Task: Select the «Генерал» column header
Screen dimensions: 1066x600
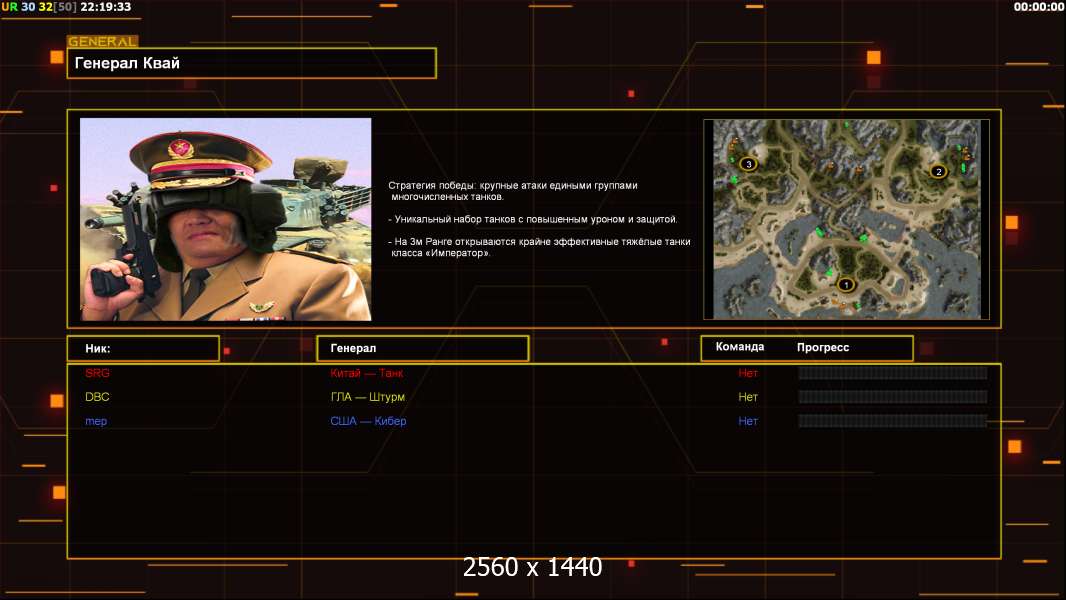Action: 423,349
